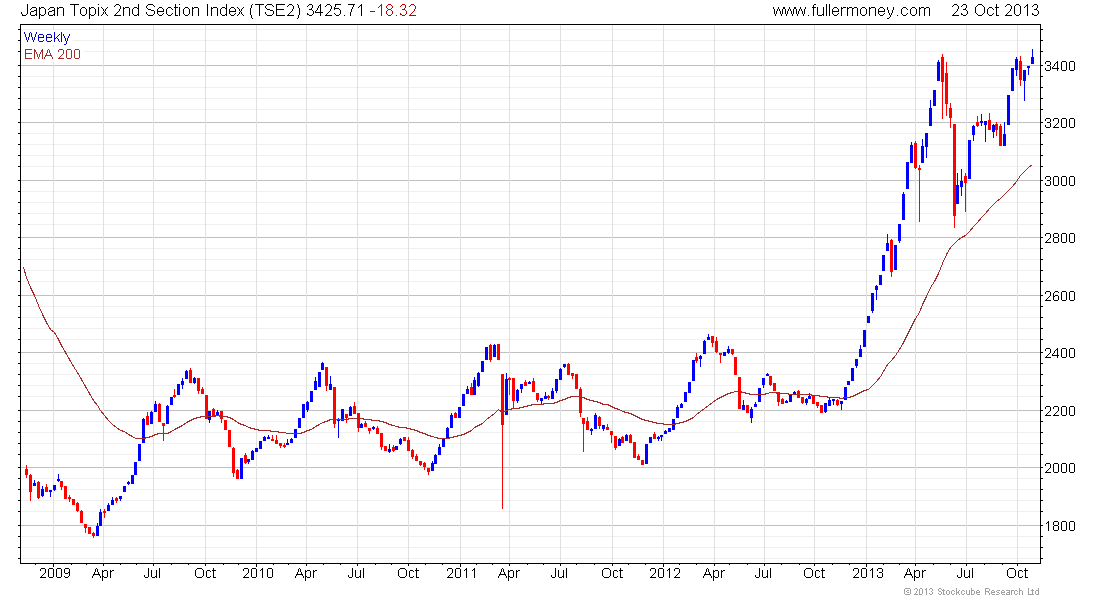
Task: Click the Apr label following 2009
Action: tap(102, 573)
